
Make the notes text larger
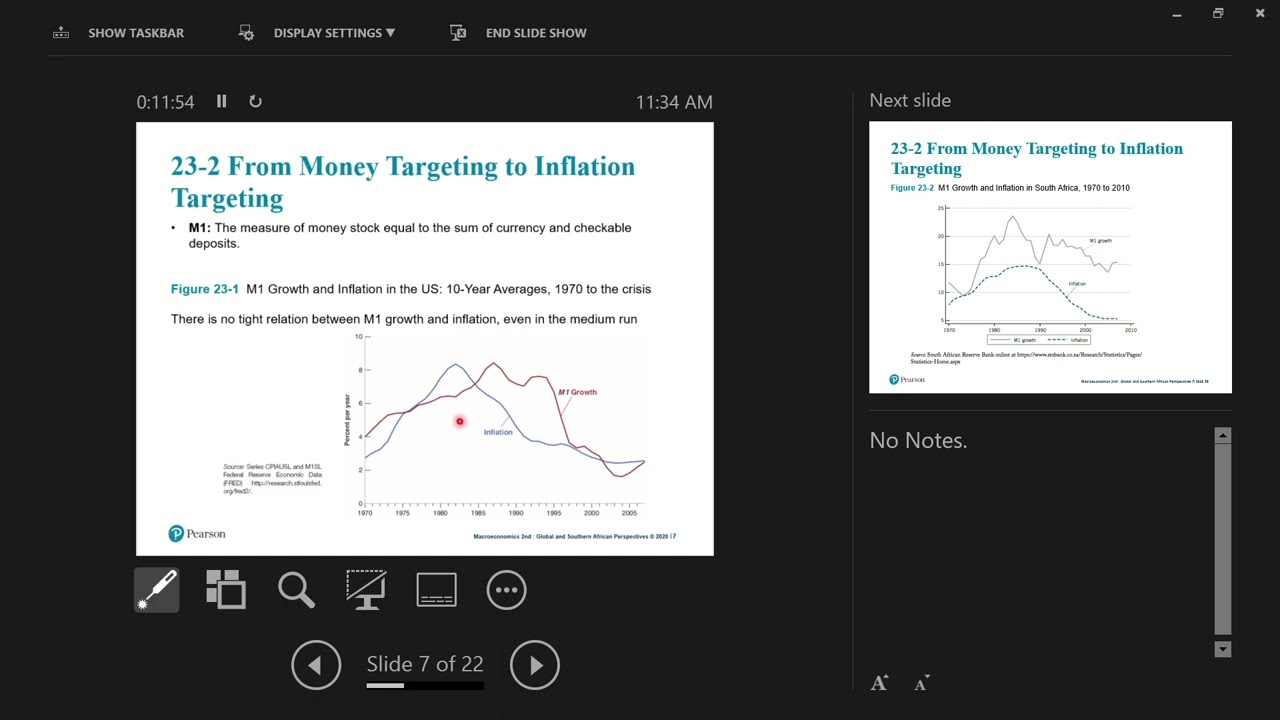pyautogui.click(x=879, y=683)
